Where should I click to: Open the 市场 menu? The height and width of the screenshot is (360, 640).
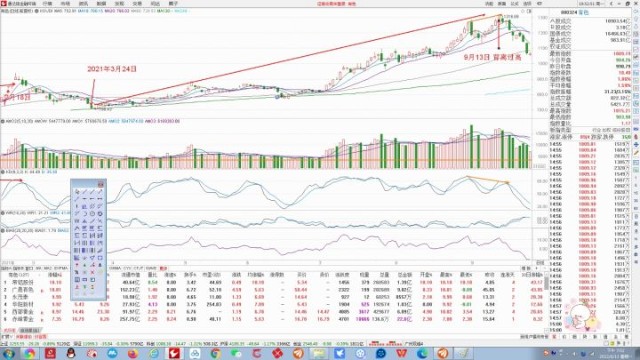pos(65,3)
